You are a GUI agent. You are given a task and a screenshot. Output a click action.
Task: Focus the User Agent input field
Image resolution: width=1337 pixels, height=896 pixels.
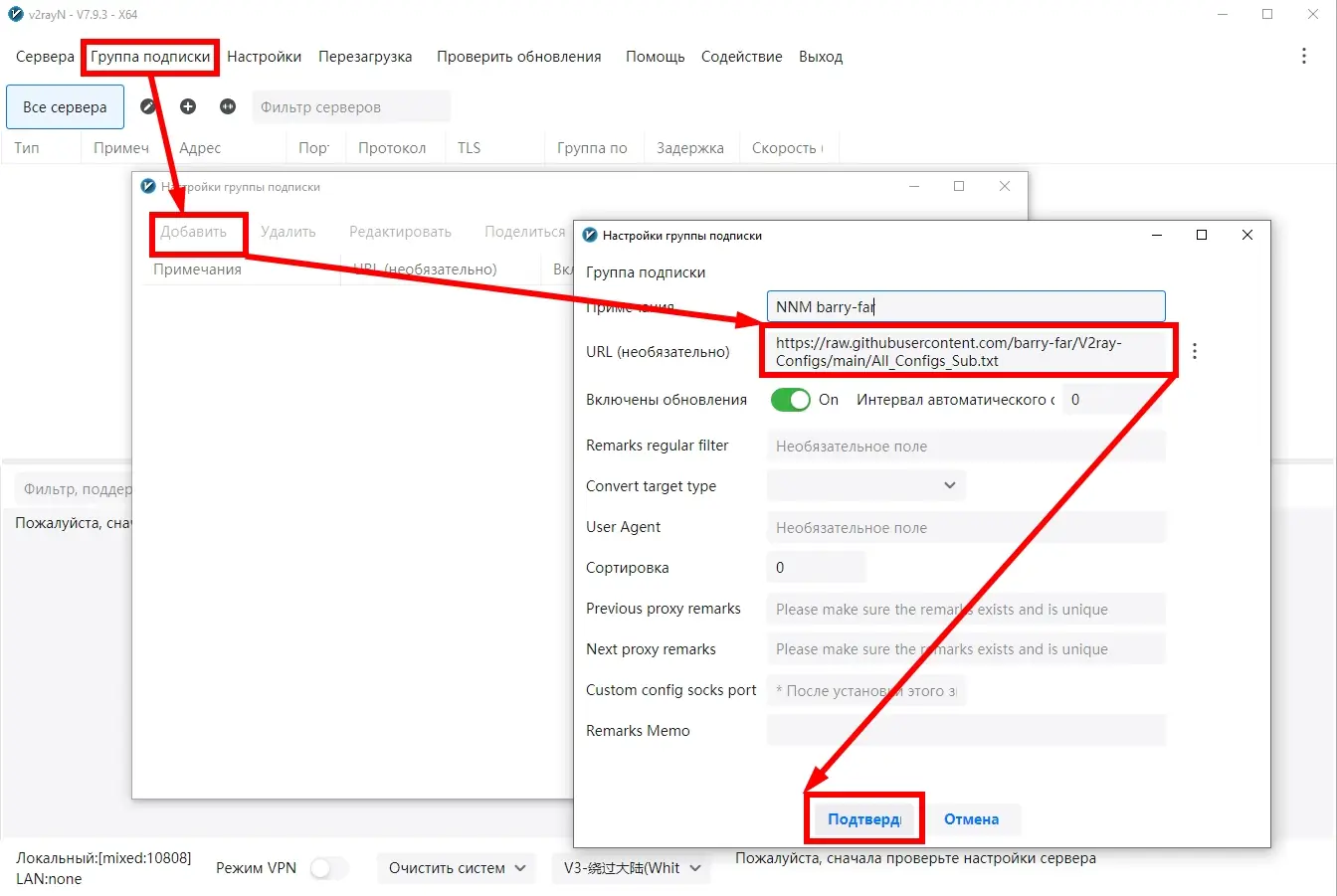(966, 527)
